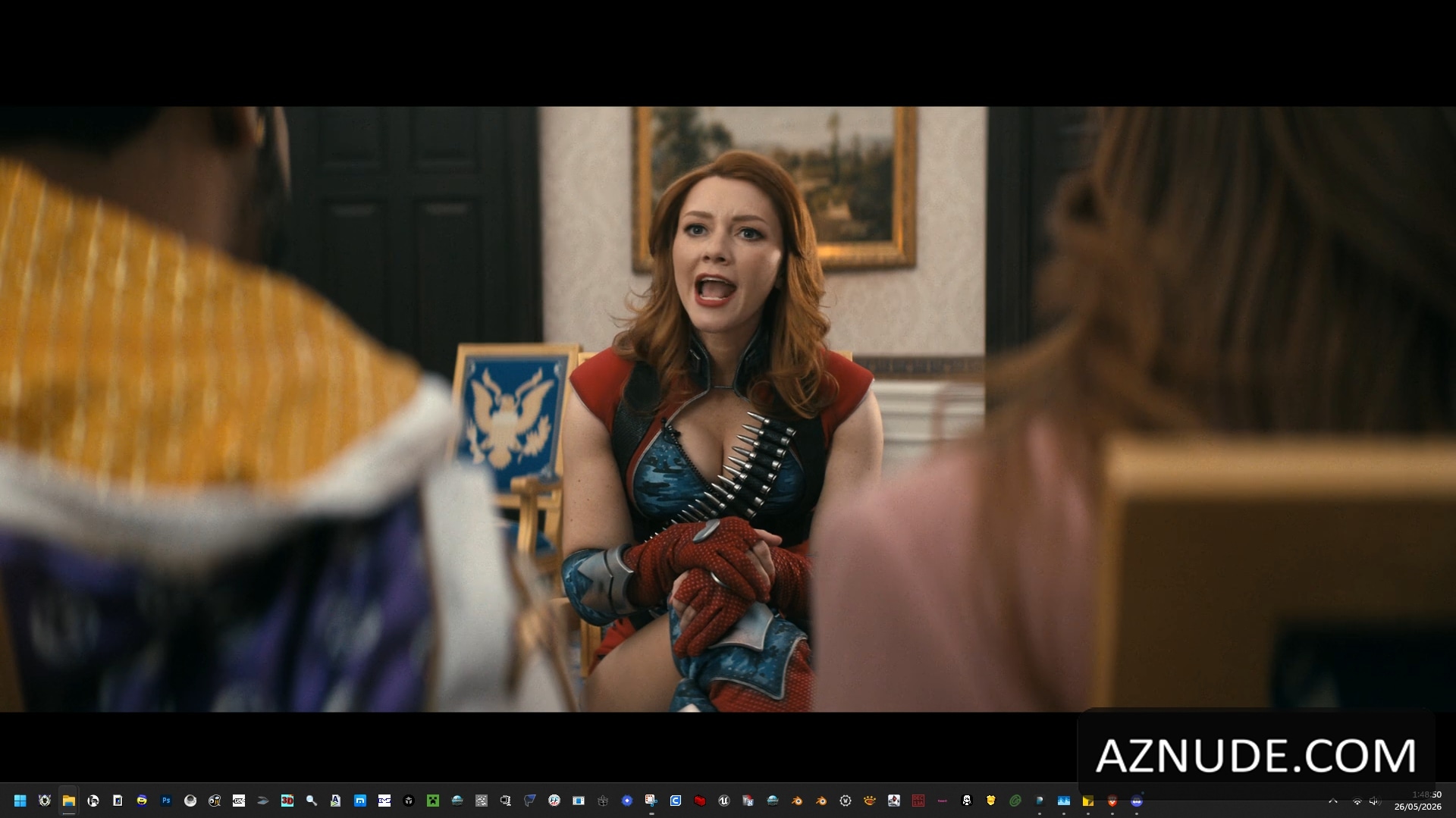
Task: Open the Windows Start menu
Action: click(20, 801)
